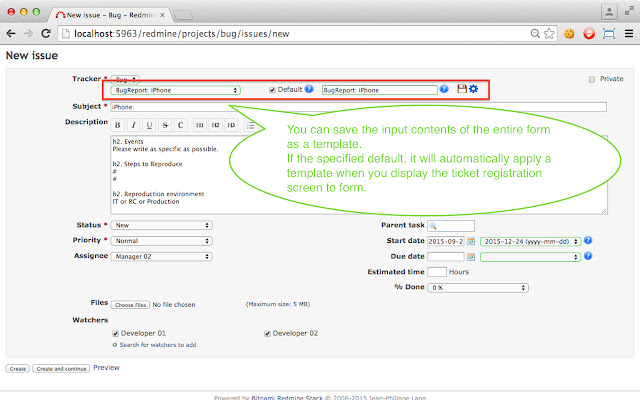Enable the Private issue checkbox
The width and height of the screenshot is (640, 400).
592,79
